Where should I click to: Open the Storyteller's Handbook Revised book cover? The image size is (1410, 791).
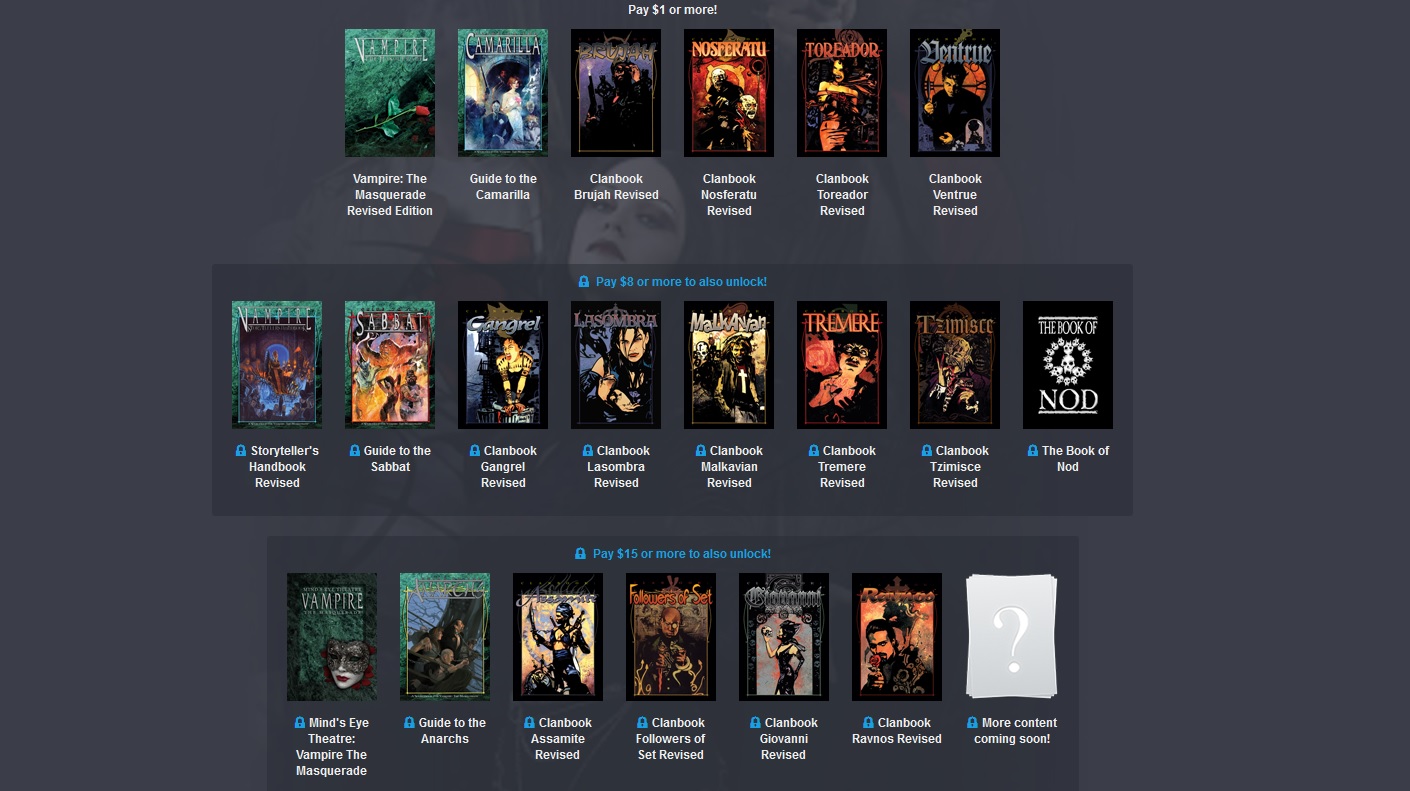click(277, 365)
